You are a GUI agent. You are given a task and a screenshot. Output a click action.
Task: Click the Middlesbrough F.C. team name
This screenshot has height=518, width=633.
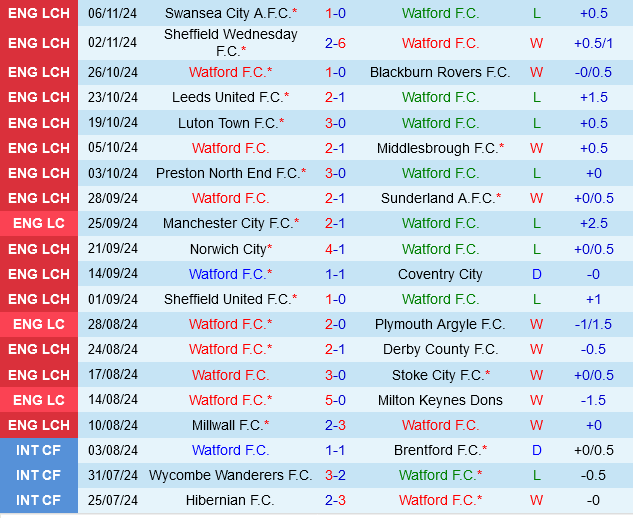[437, 148]
